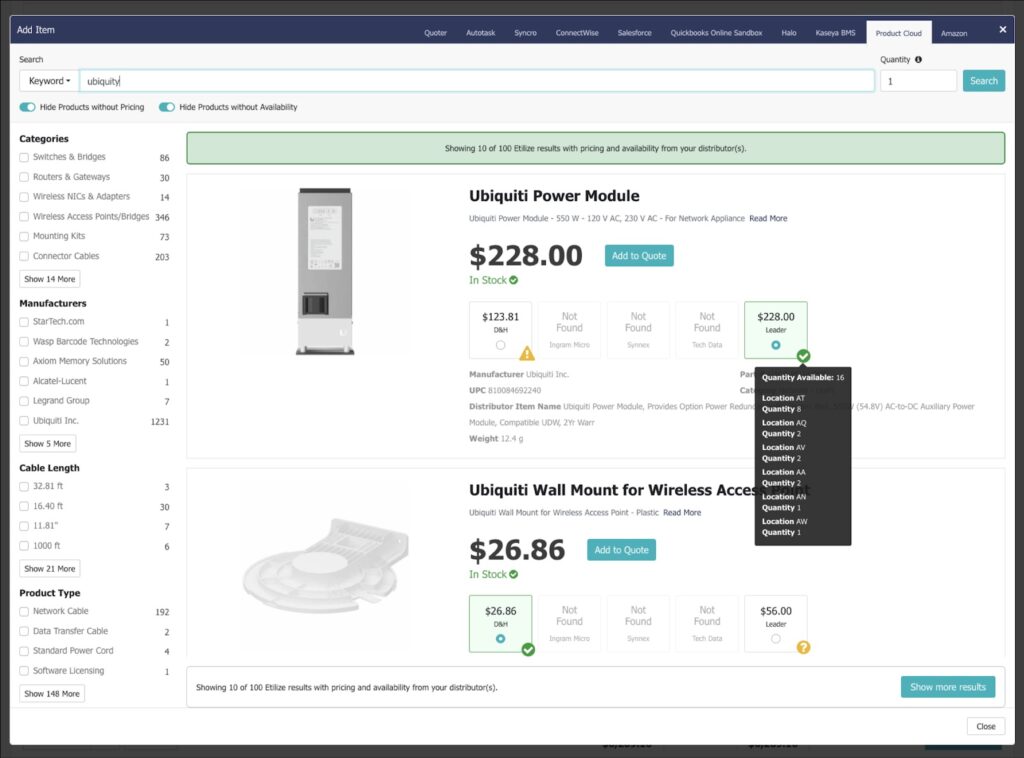Check Wasp Barcode Technologies manufacturer

pyautogui.click(x=24, y=341)
